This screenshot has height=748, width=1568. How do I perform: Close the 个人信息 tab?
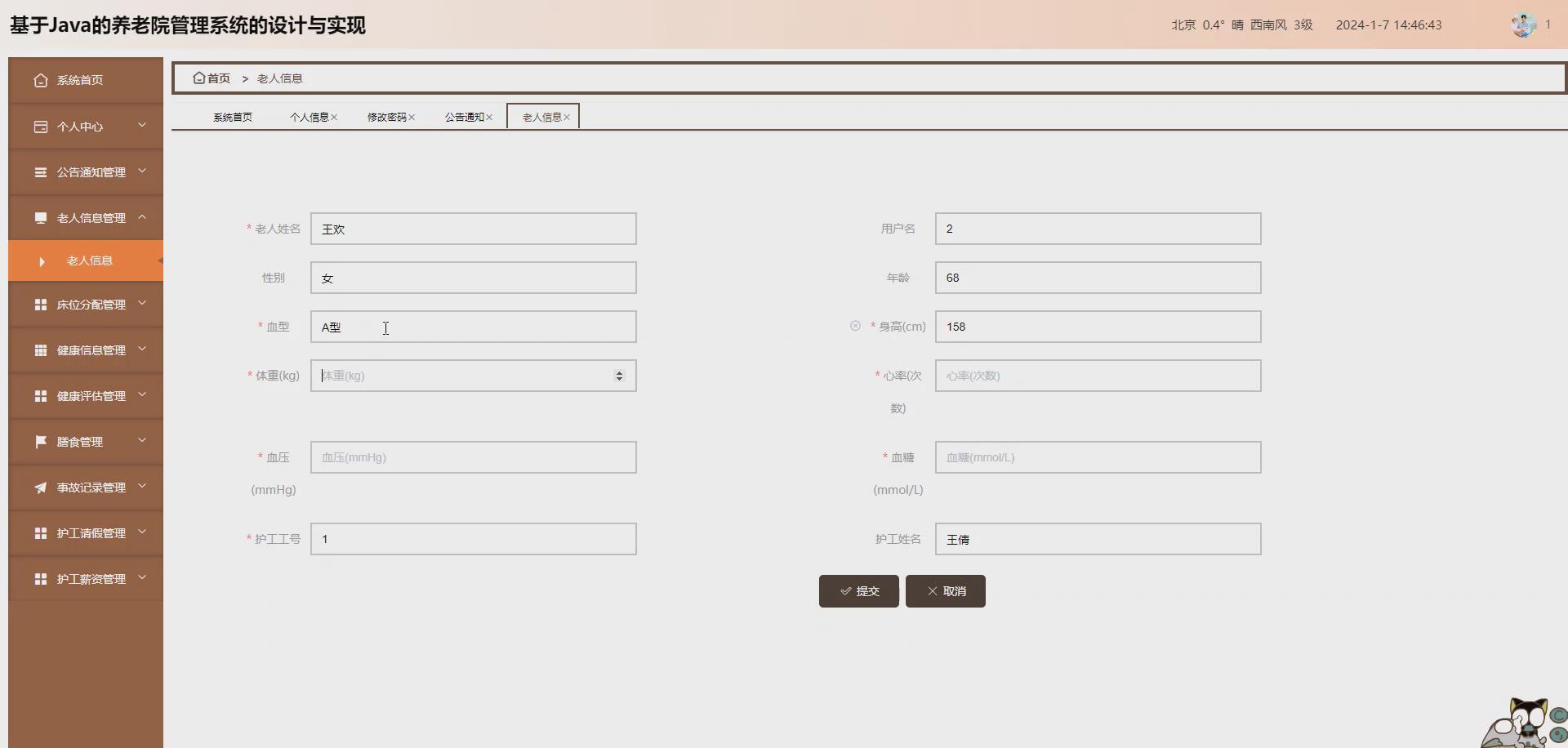point(334,118)
